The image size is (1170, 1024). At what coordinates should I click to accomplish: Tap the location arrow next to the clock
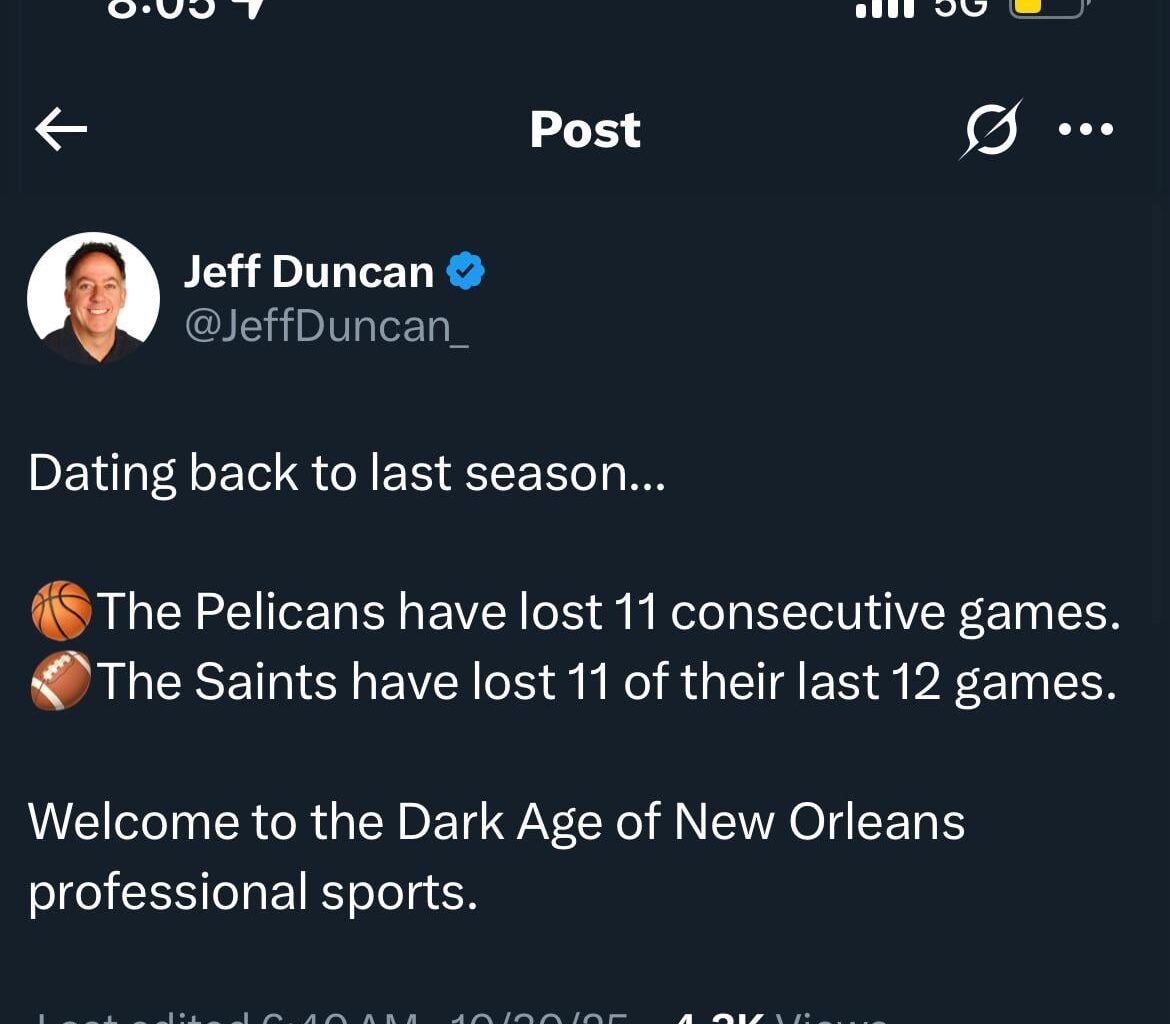click(x=252, y=8)
